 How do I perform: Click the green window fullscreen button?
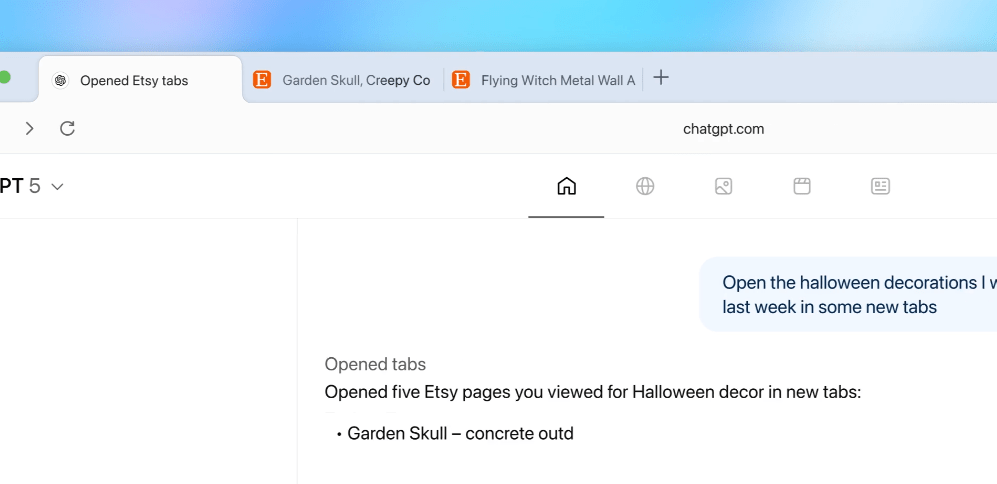point(5,78)
